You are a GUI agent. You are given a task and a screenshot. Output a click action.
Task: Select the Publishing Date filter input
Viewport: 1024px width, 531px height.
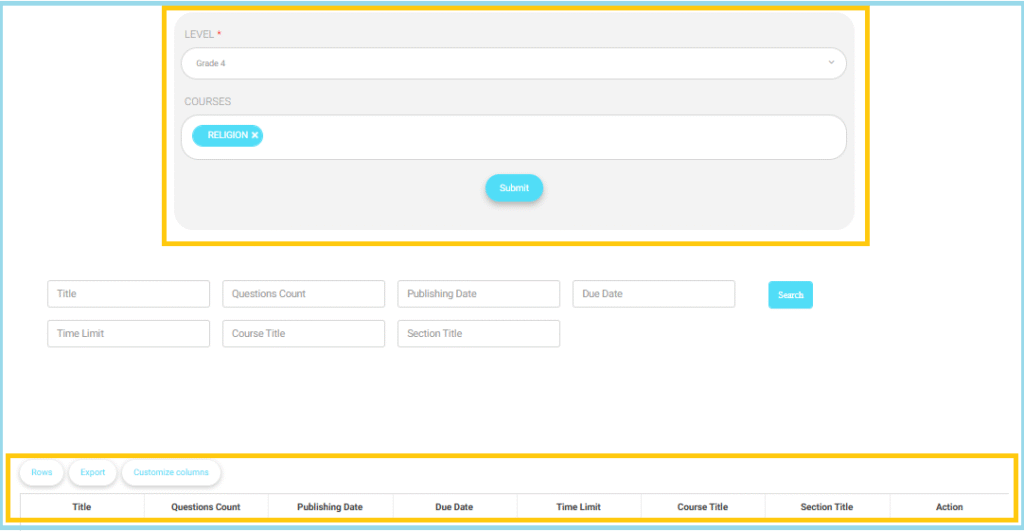tap(478, 294)
